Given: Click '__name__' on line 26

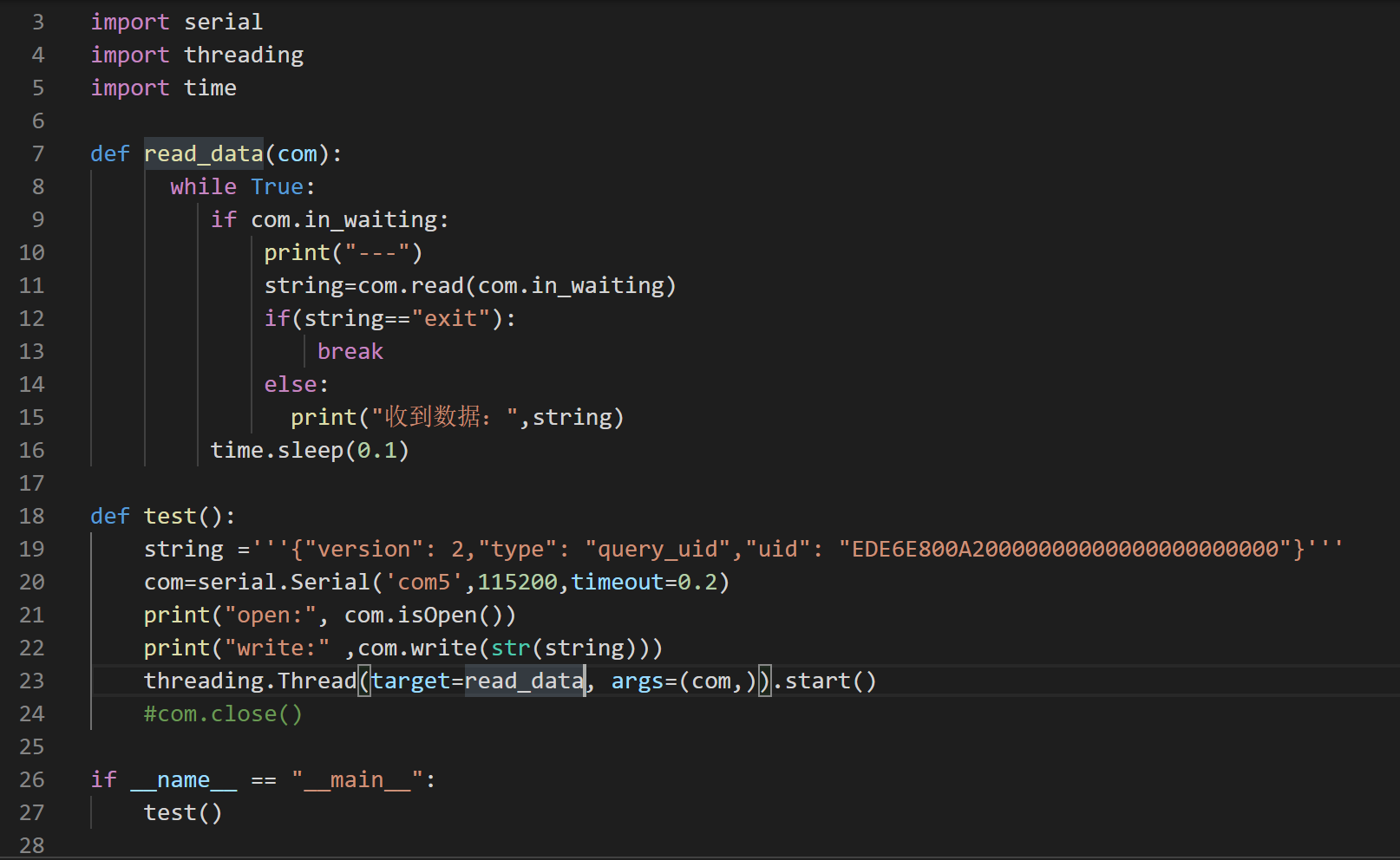Looking at the screenshot, I should [x=184, y=779].
